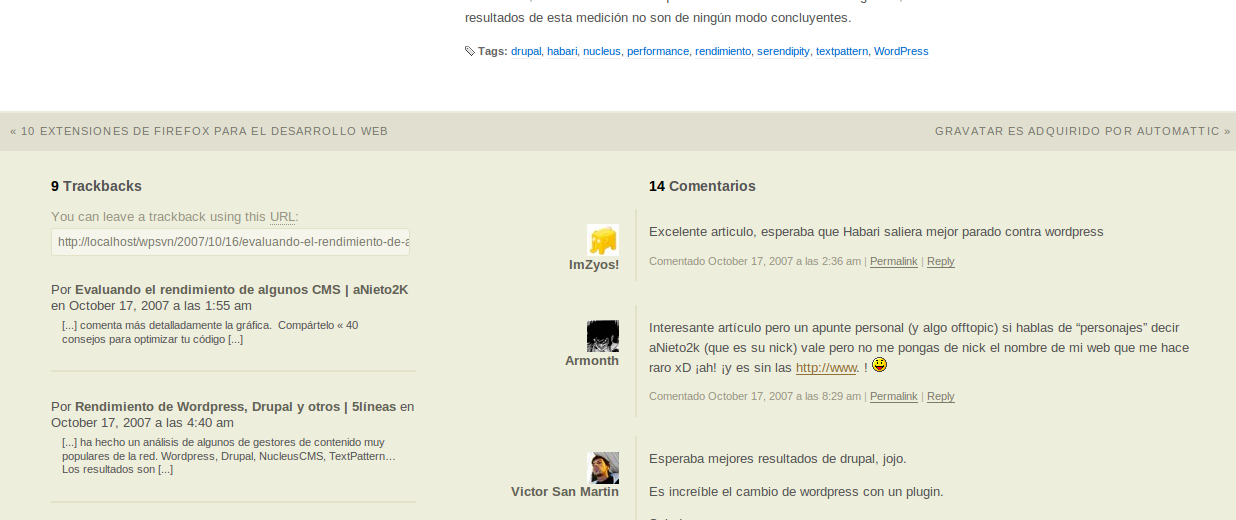This screenshot has width=1236, height=520.
Task: Click the tag icon beside Tags
Action: pyautogui.click(x=470, y=51)
